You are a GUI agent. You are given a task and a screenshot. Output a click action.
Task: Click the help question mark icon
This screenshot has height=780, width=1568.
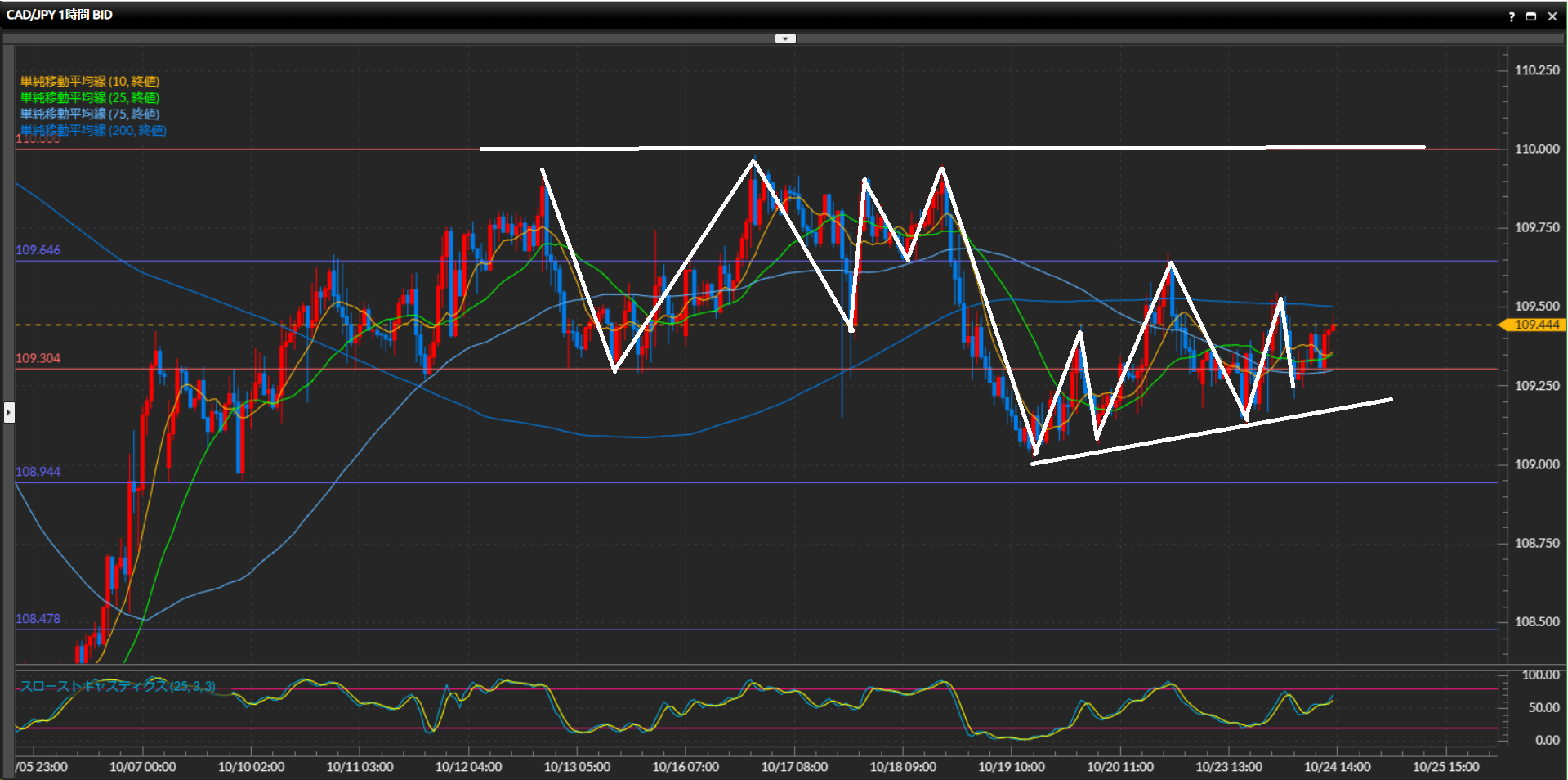[x=1512, y=16]
